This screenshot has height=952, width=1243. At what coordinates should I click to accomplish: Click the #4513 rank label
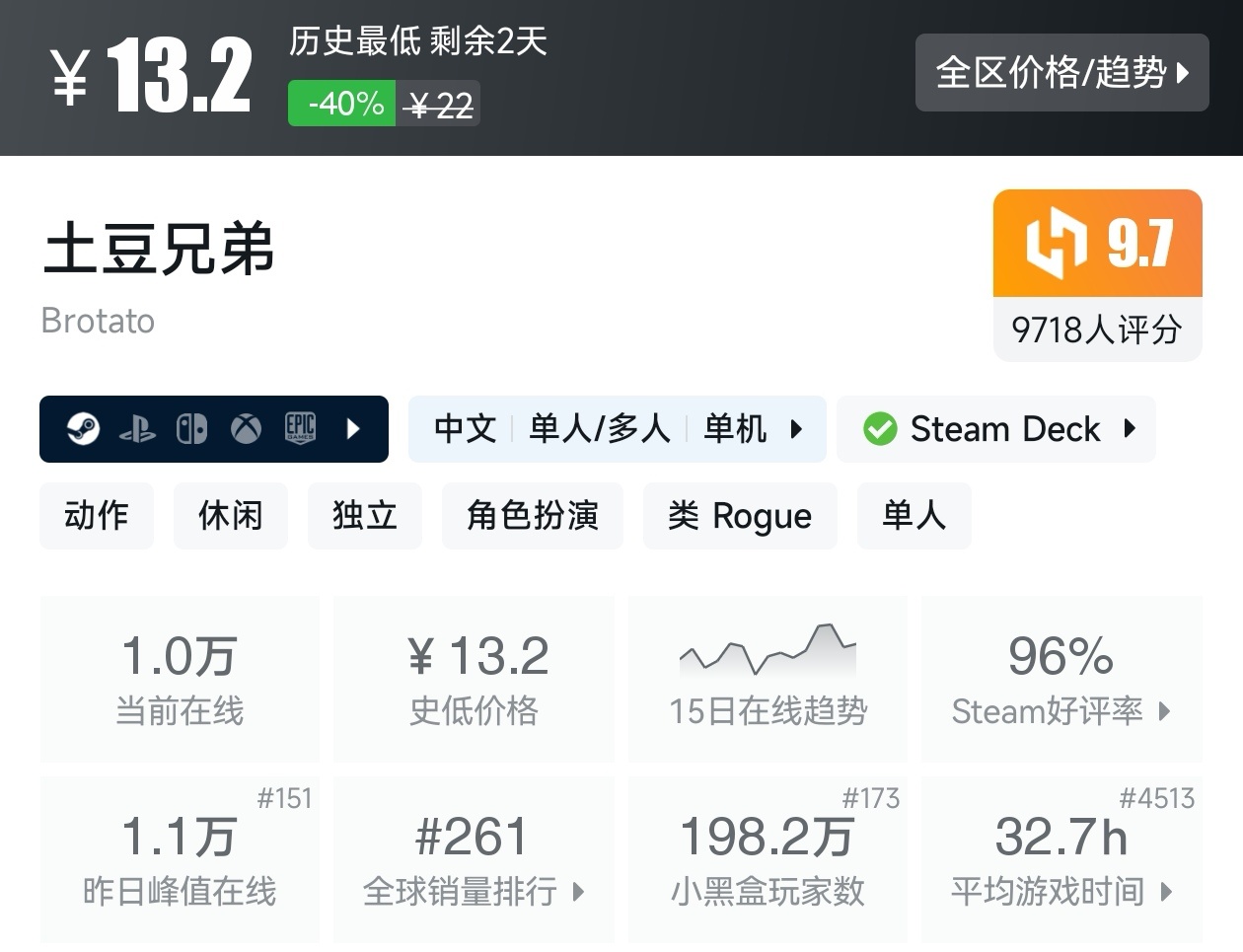point(1157,798)
